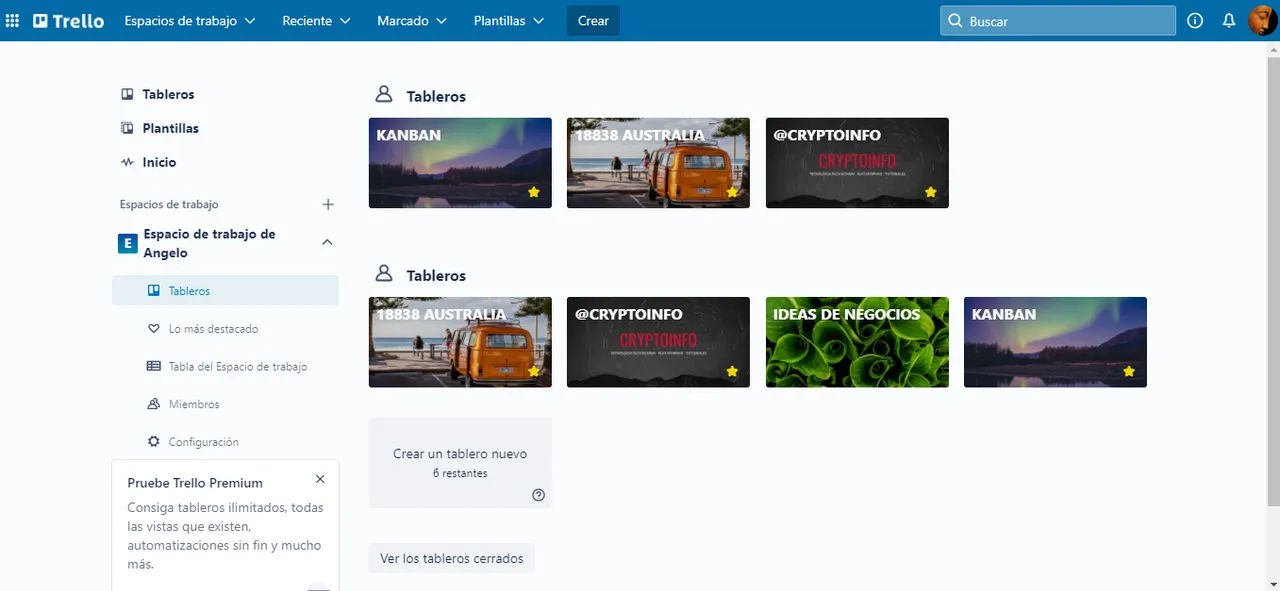Unstar @CRYPTOINFO board in lower row
1280x591 pixels.
[x=732, y=371]
